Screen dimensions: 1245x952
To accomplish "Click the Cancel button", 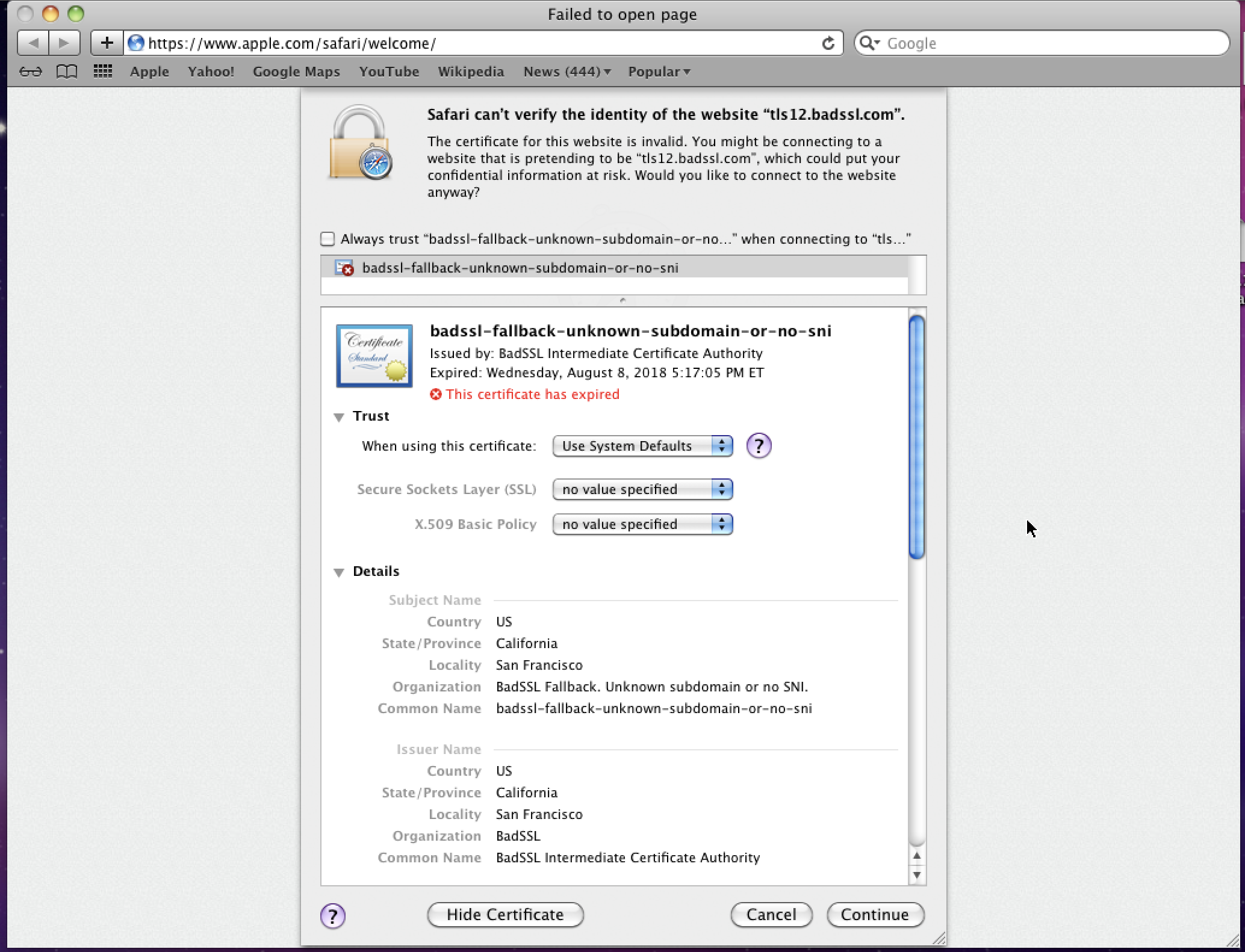I will pyautogui.click(x=771, y=915).
